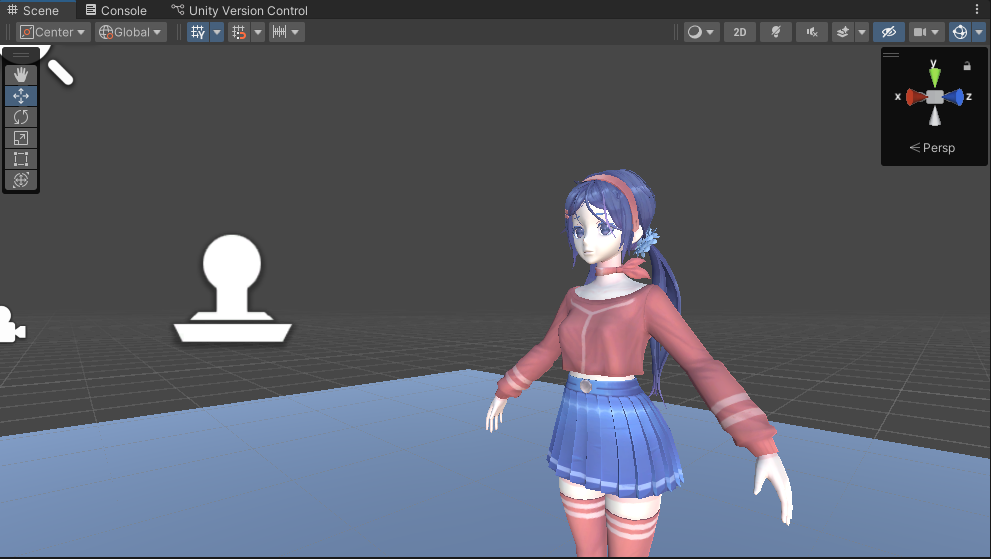The image size is (991, 559).
Task: Open snap increment settings dropdown
Action: coord(286,32)
